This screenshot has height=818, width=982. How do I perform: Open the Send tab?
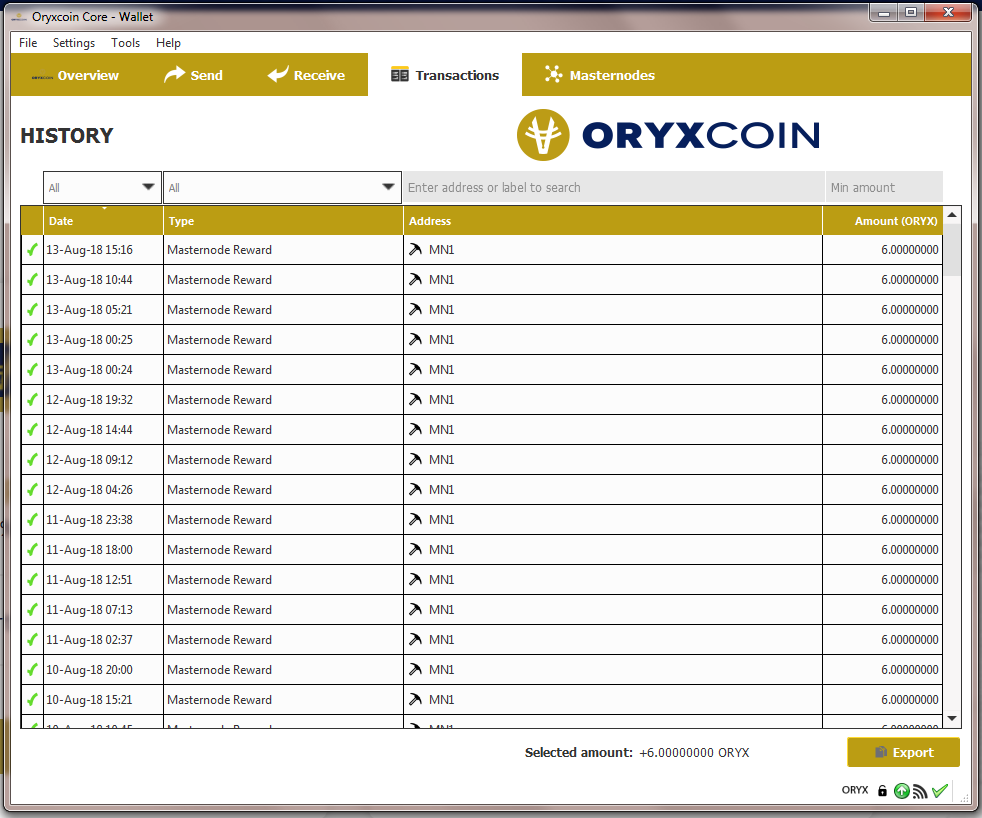(193, 75)
